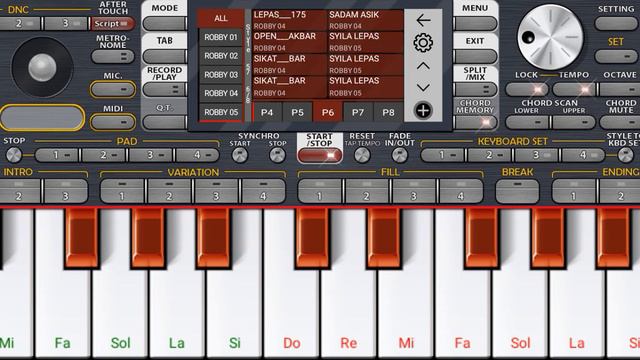The width and height of the screenshot is (640, 360).
Task: Click the SET button
Action: [x=616, y=56]
